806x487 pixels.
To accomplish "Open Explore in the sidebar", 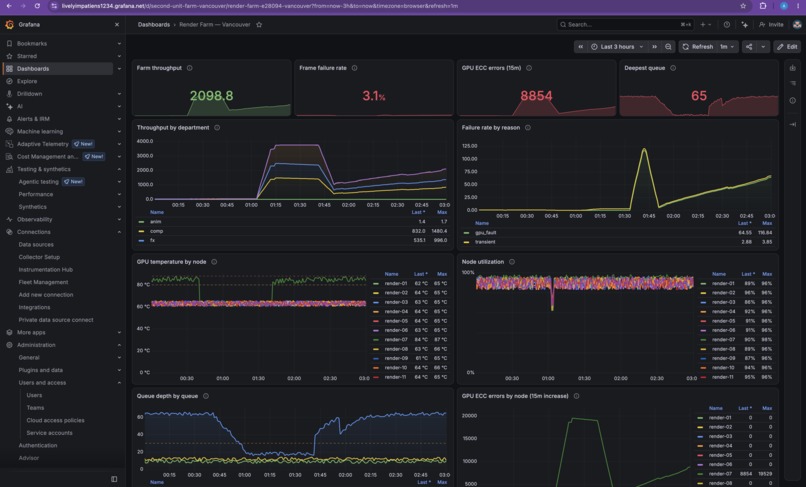I will pos(27,81).
